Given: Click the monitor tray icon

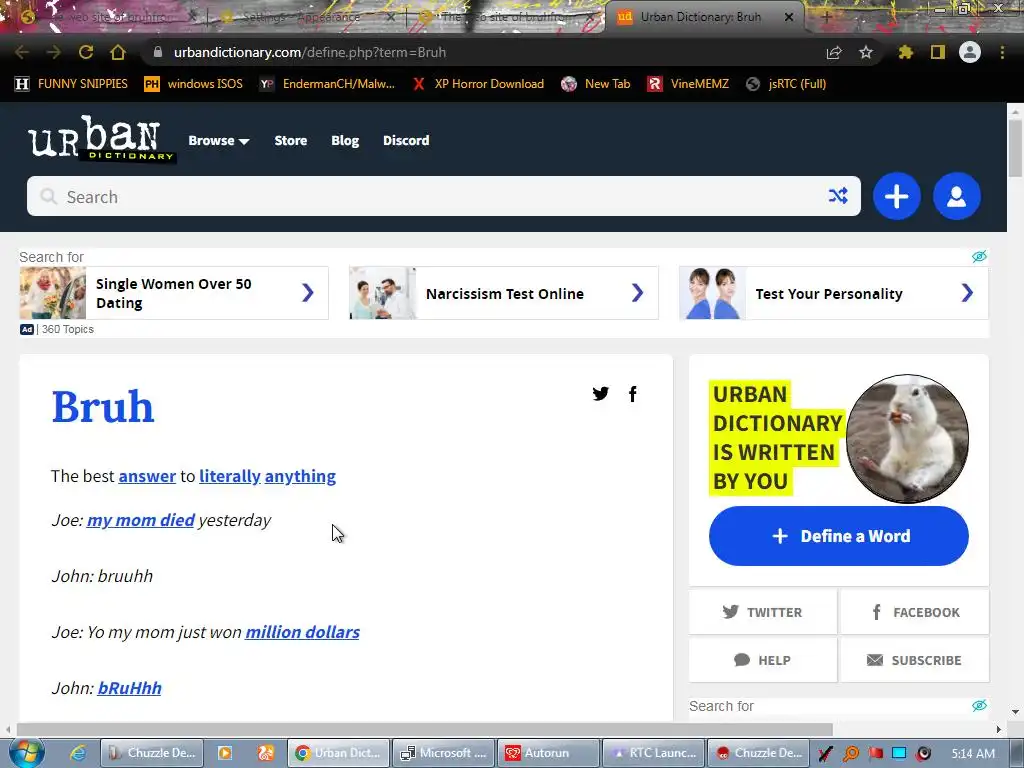Looking at the screenshot, I should coord(899,754).
